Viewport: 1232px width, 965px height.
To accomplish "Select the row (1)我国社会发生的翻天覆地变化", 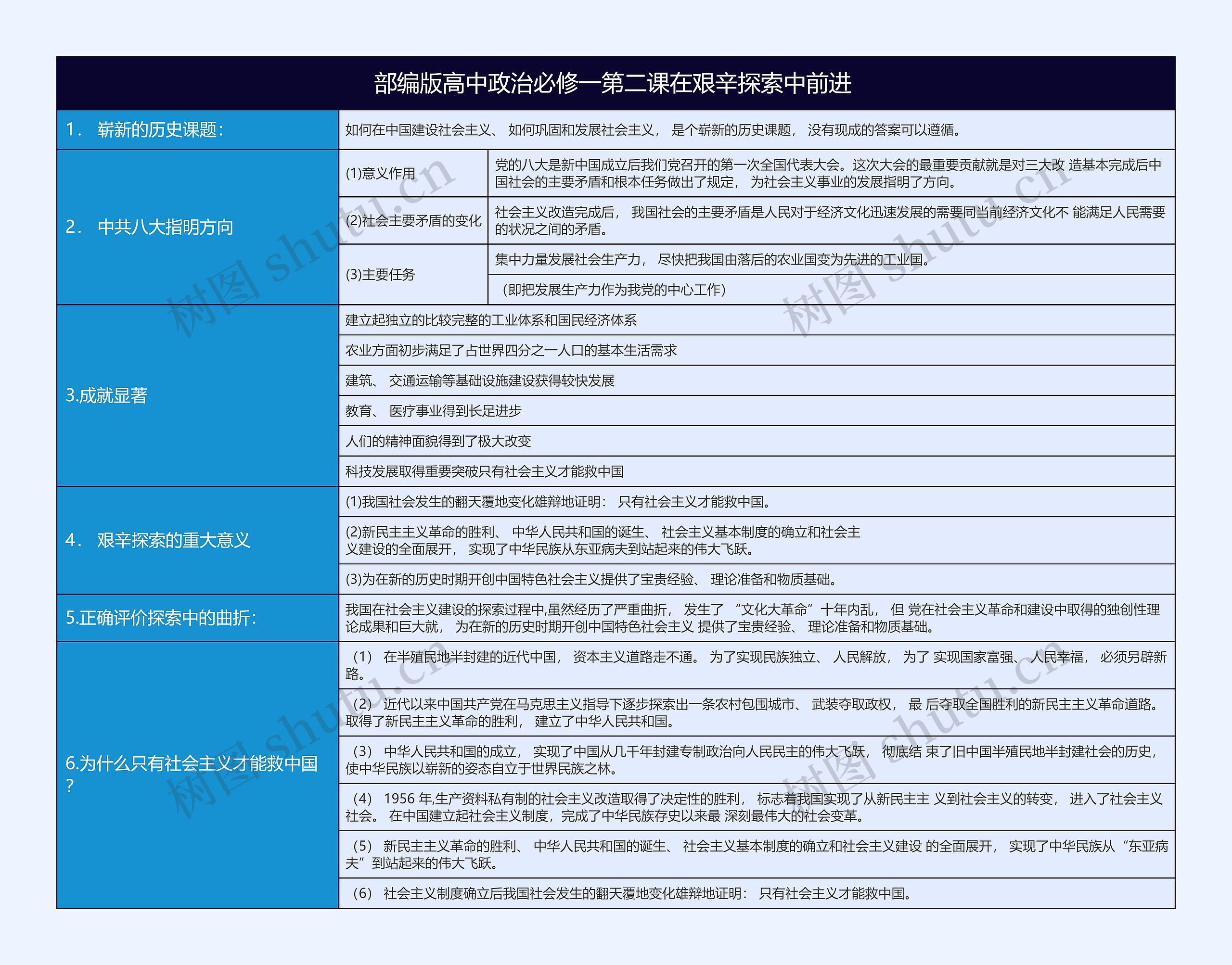I will [757, 502].
